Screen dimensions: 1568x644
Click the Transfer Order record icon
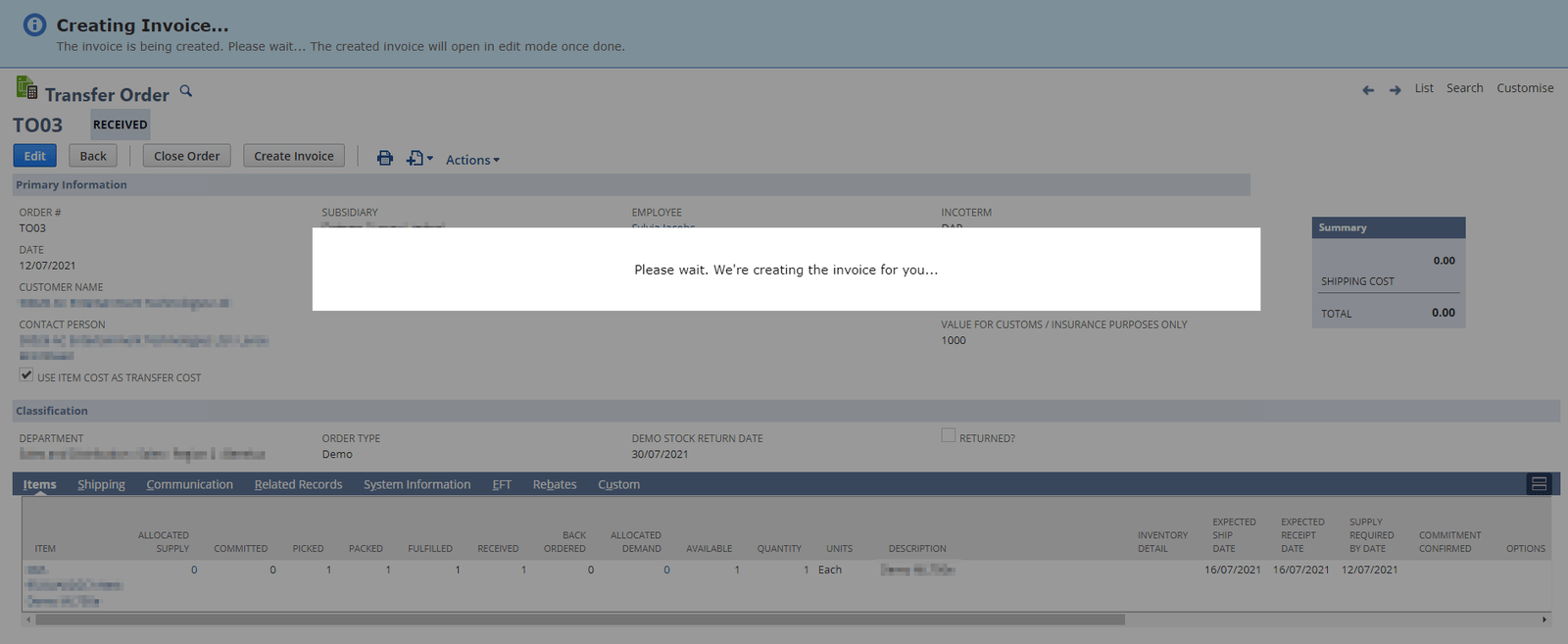[26, 88]
